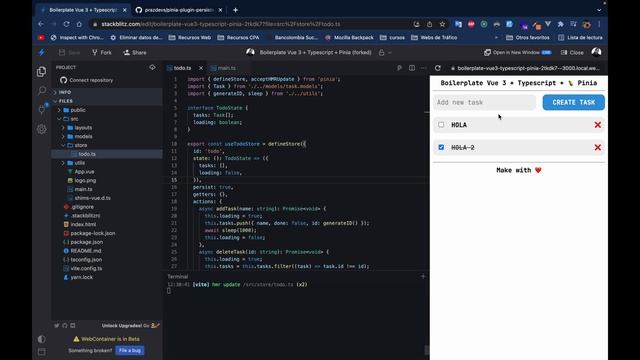Viewport: 640px width, 360px height.
Task: Click the lock icon beside project title
Action: 381,52
